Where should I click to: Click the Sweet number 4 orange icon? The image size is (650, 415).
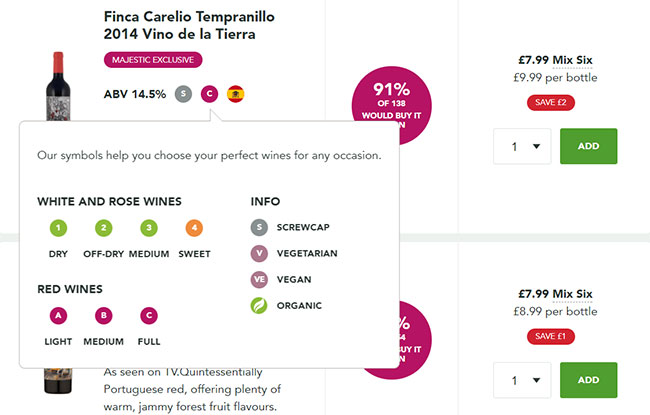pos(194,228)
